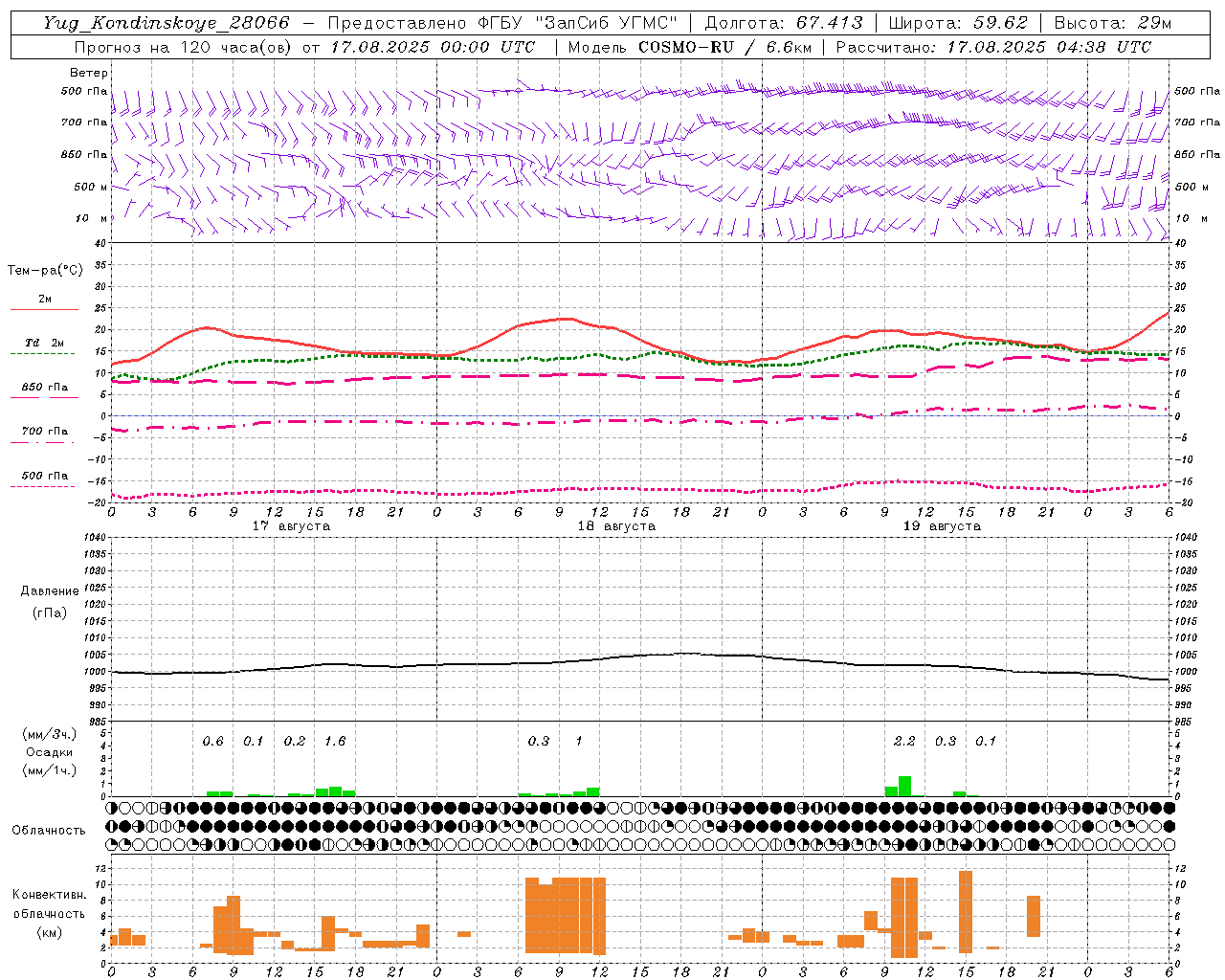The image size is (1225, 980).
Task: Click the Ветер panel label
Action: 89,73
